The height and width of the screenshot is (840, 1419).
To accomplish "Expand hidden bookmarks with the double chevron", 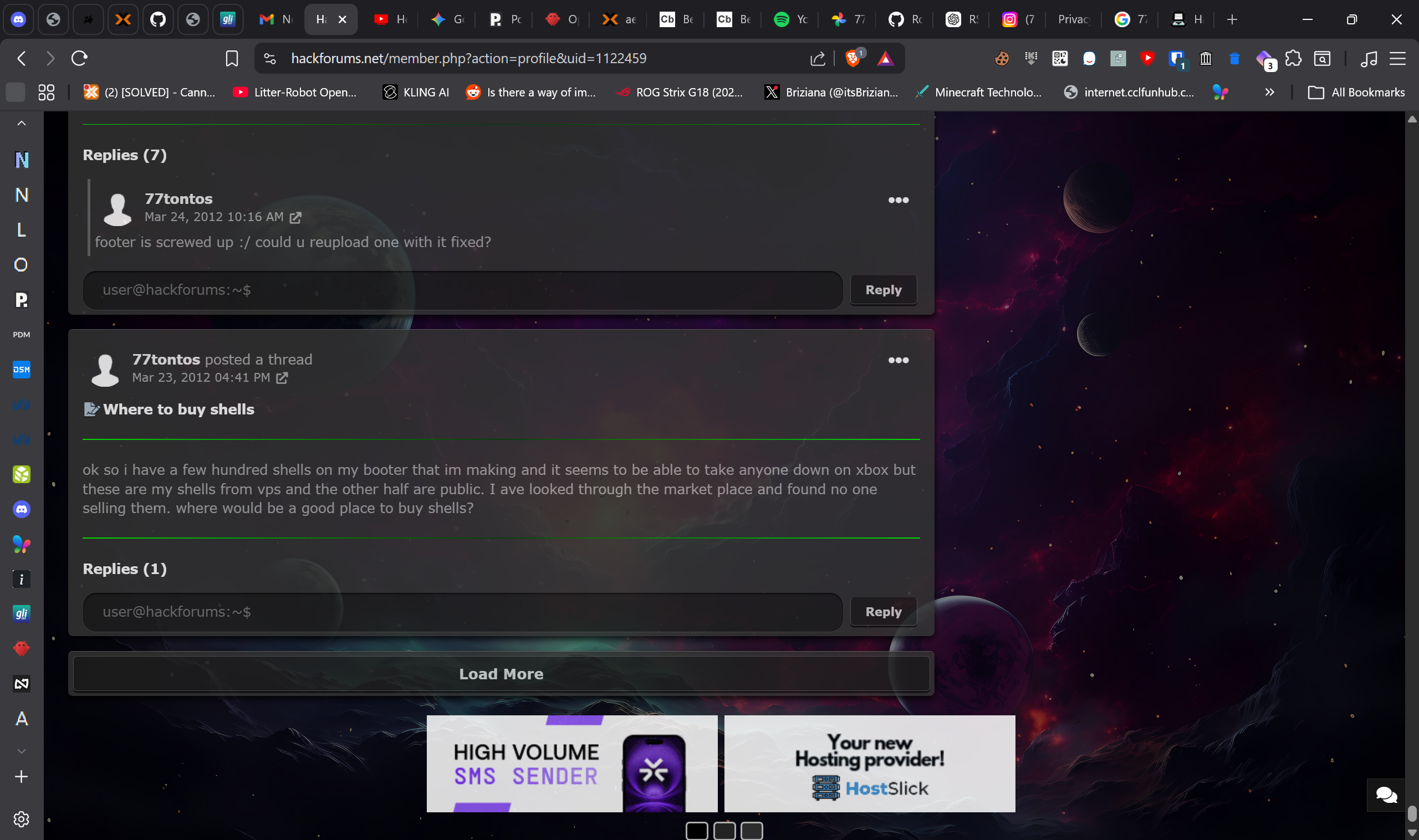I will [x=1269, y=91].
